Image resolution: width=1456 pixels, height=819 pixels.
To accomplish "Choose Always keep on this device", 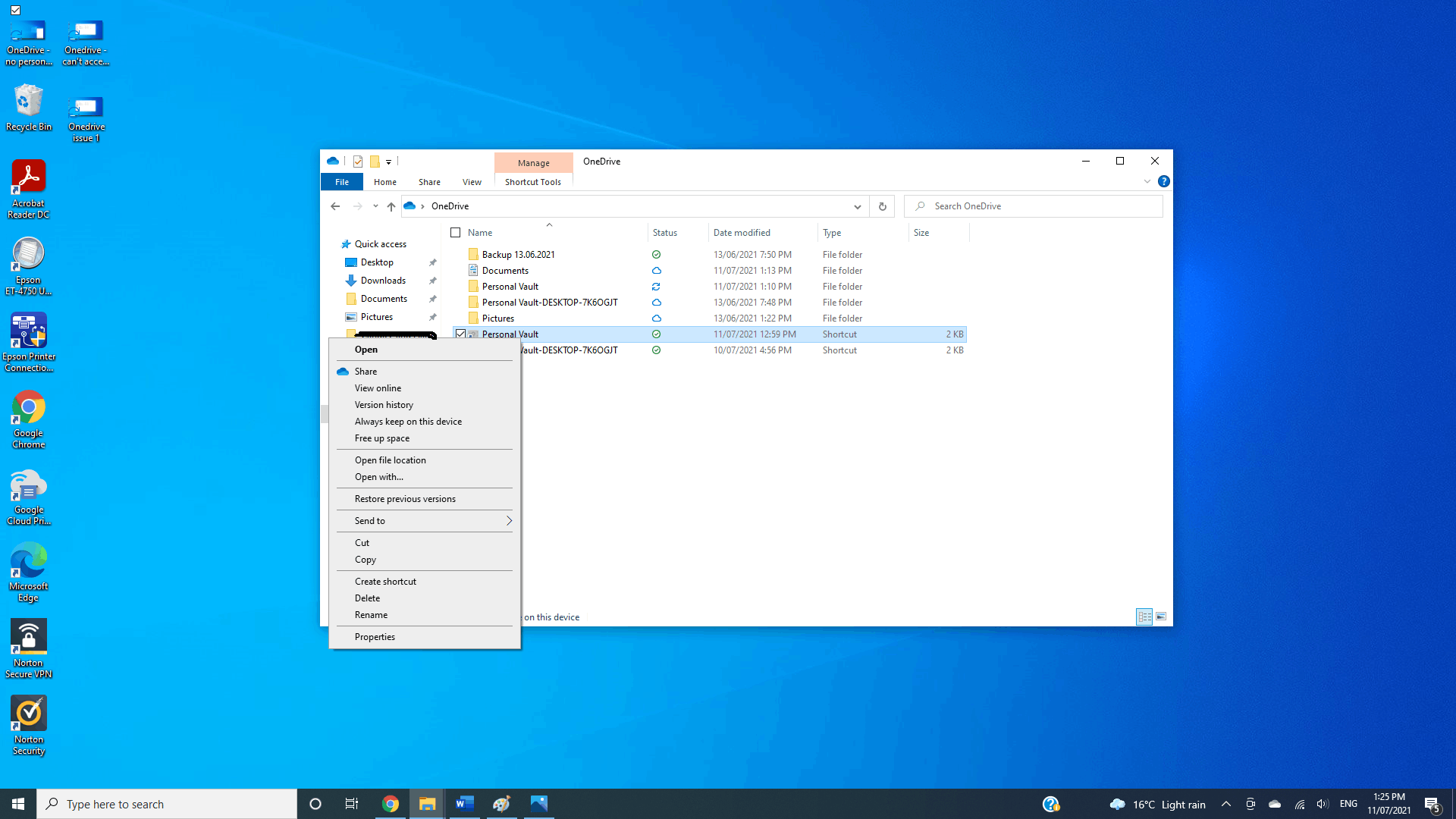I will [408, 422].
